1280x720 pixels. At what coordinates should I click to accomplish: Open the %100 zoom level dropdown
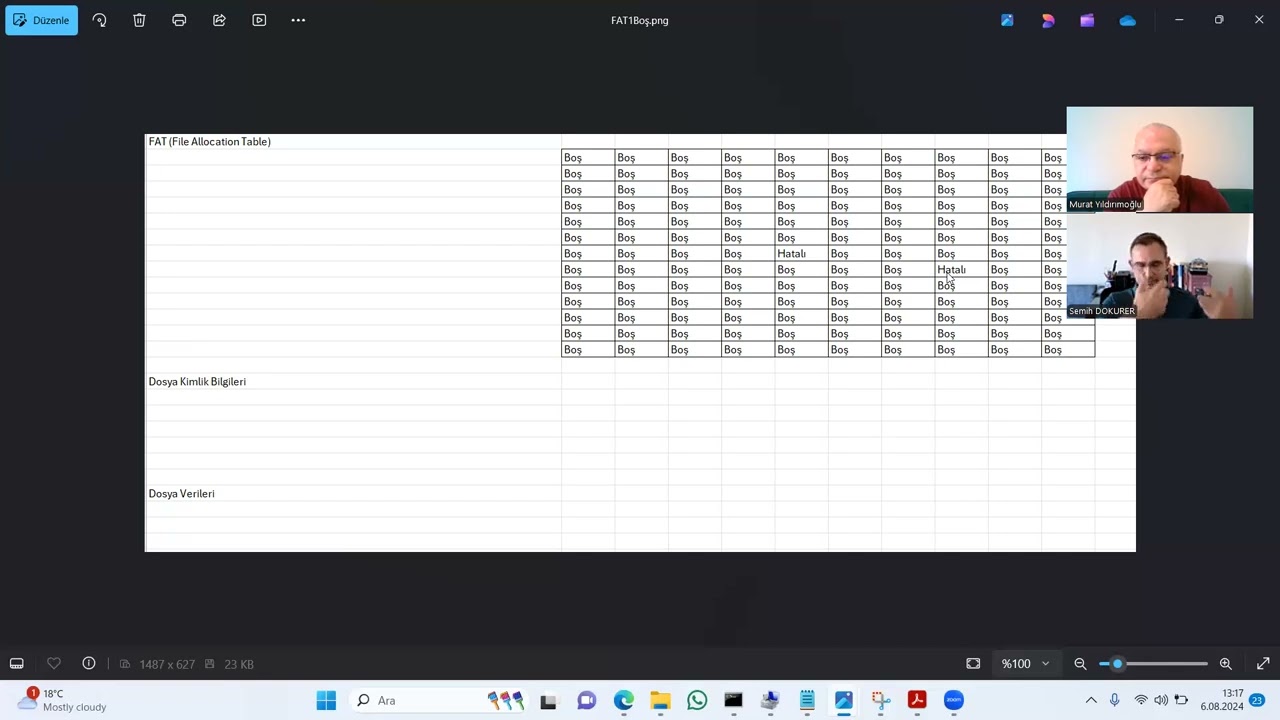coord(1026,663)
